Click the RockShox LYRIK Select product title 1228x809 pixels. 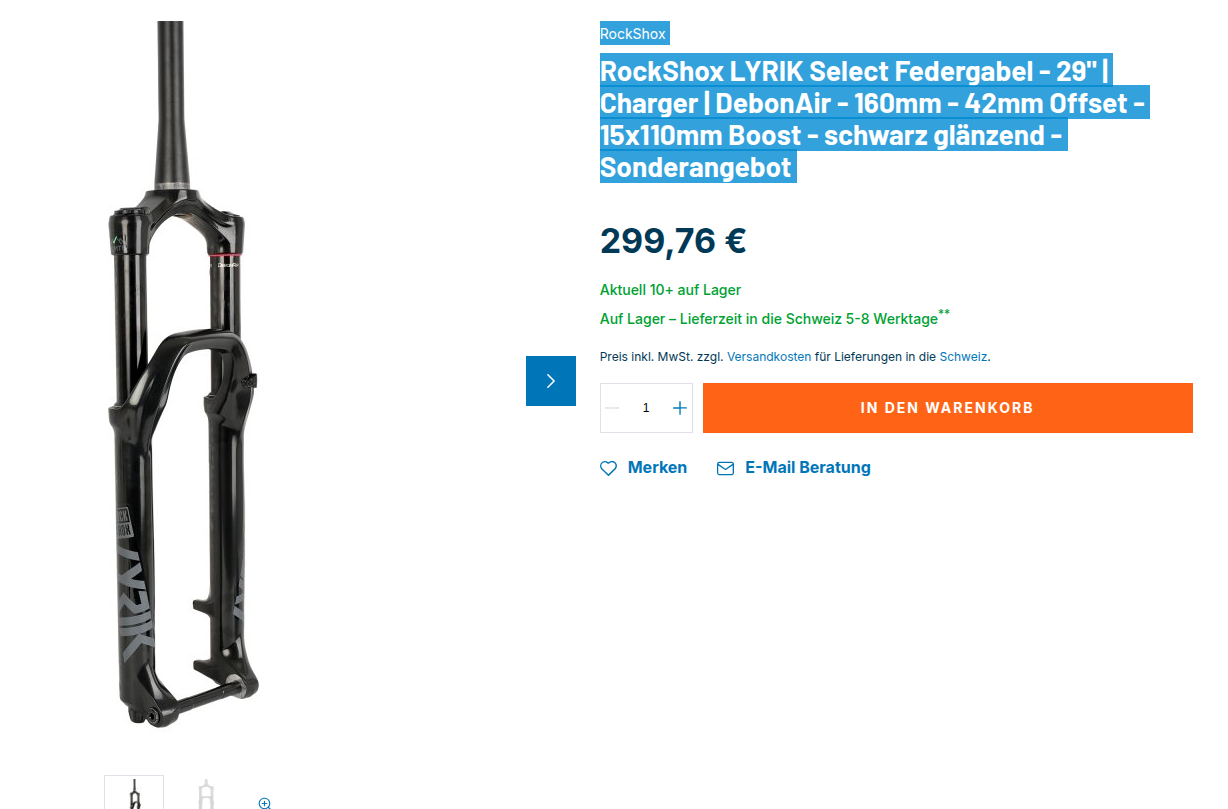coord(875,119)
